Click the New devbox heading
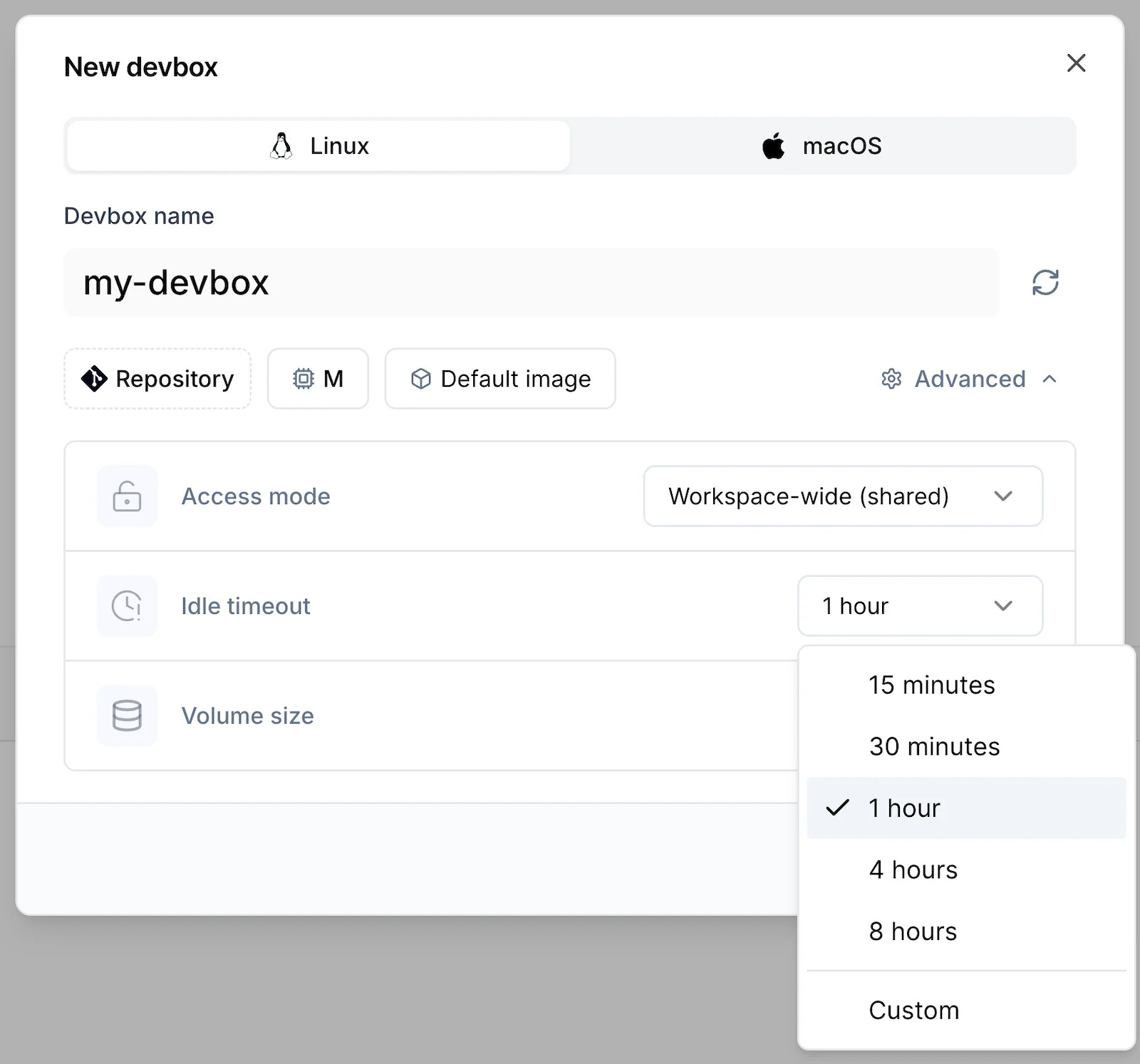 pos(141,67)
